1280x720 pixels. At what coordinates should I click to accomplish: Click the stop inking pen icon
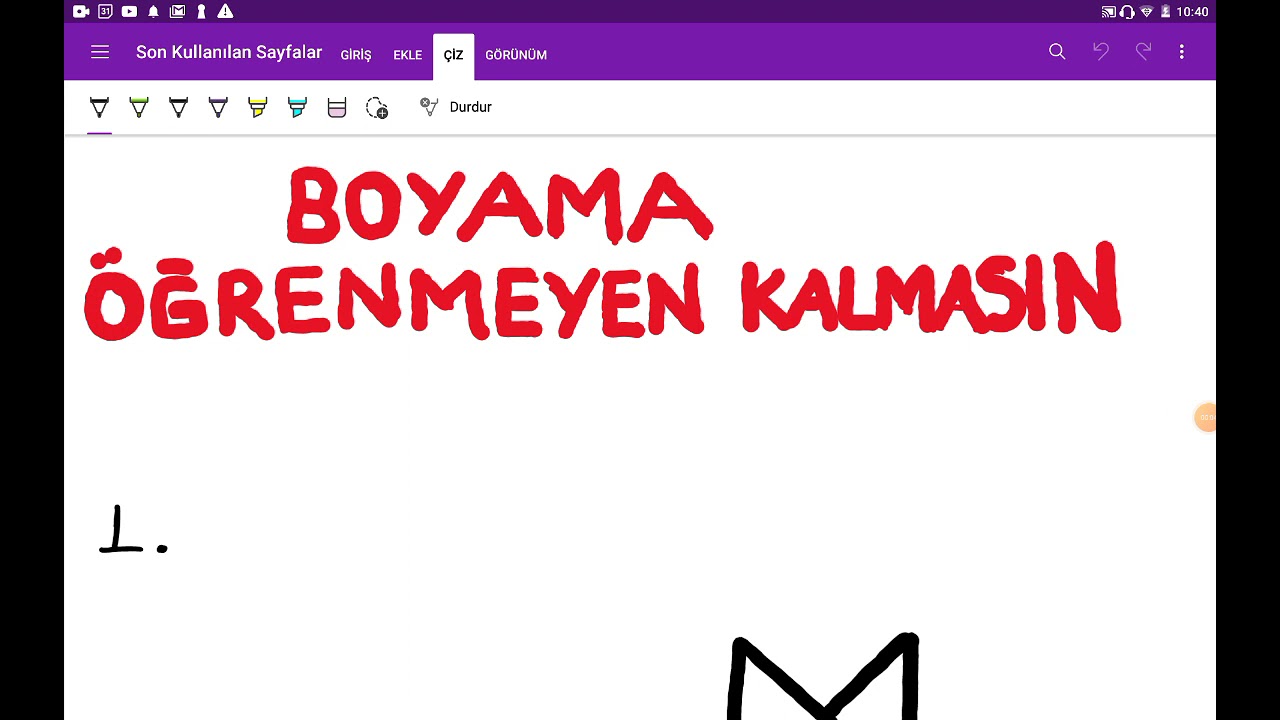click(429, 106)
